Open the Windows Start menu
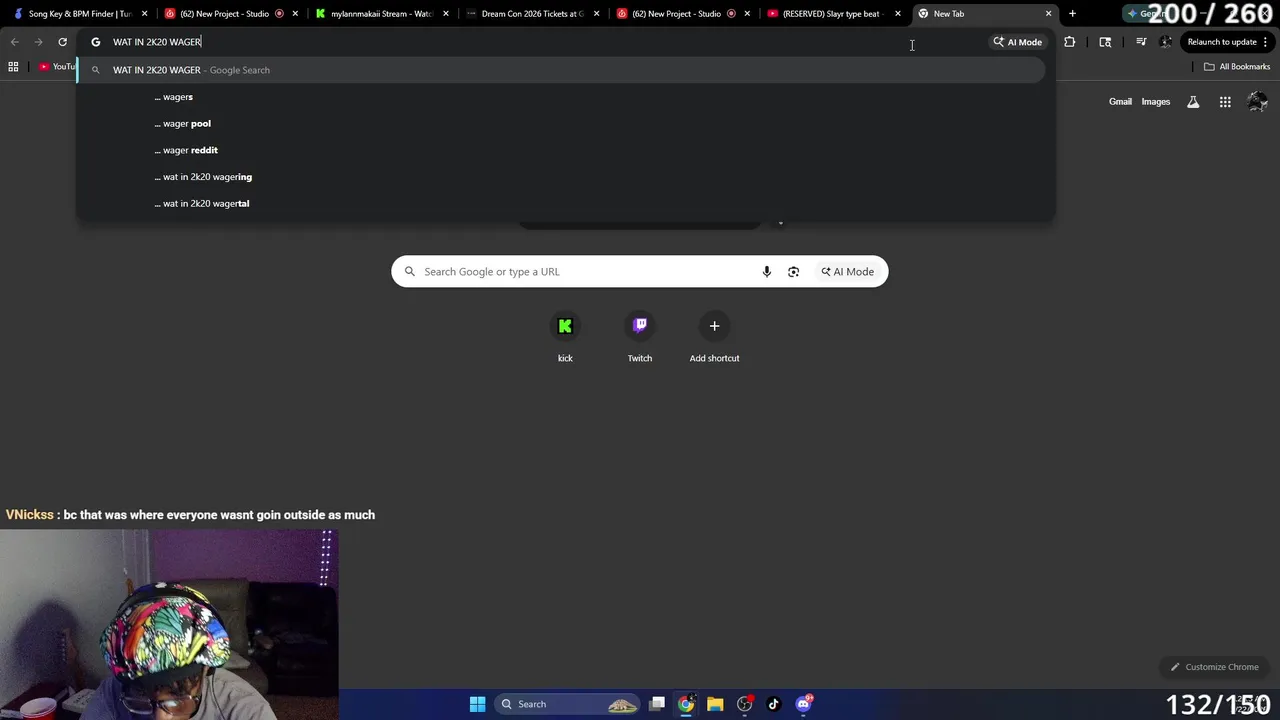1280x720 pixels. 478,704
